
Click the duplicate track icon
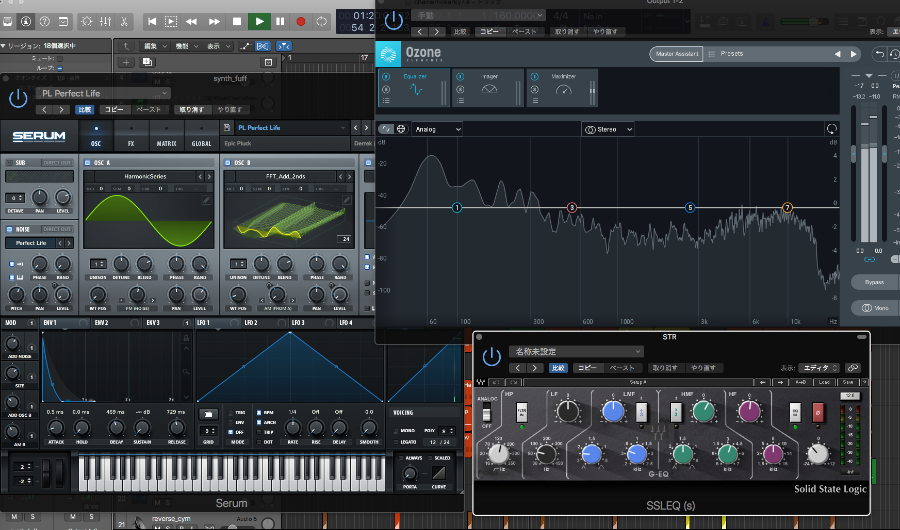click(148, 62)
